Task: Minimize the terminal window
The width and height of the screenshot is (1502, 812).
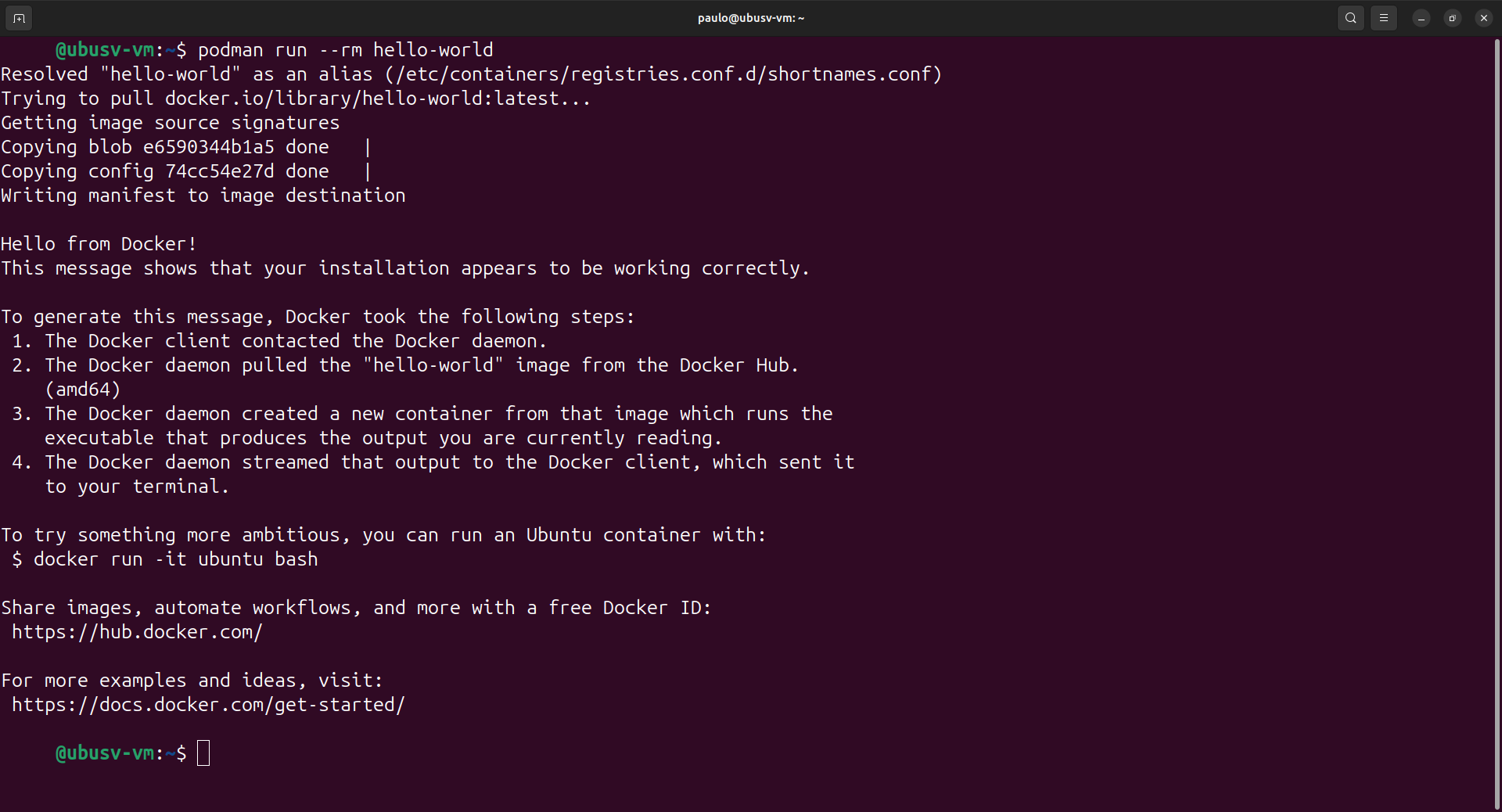Action: click(1421, 17)
